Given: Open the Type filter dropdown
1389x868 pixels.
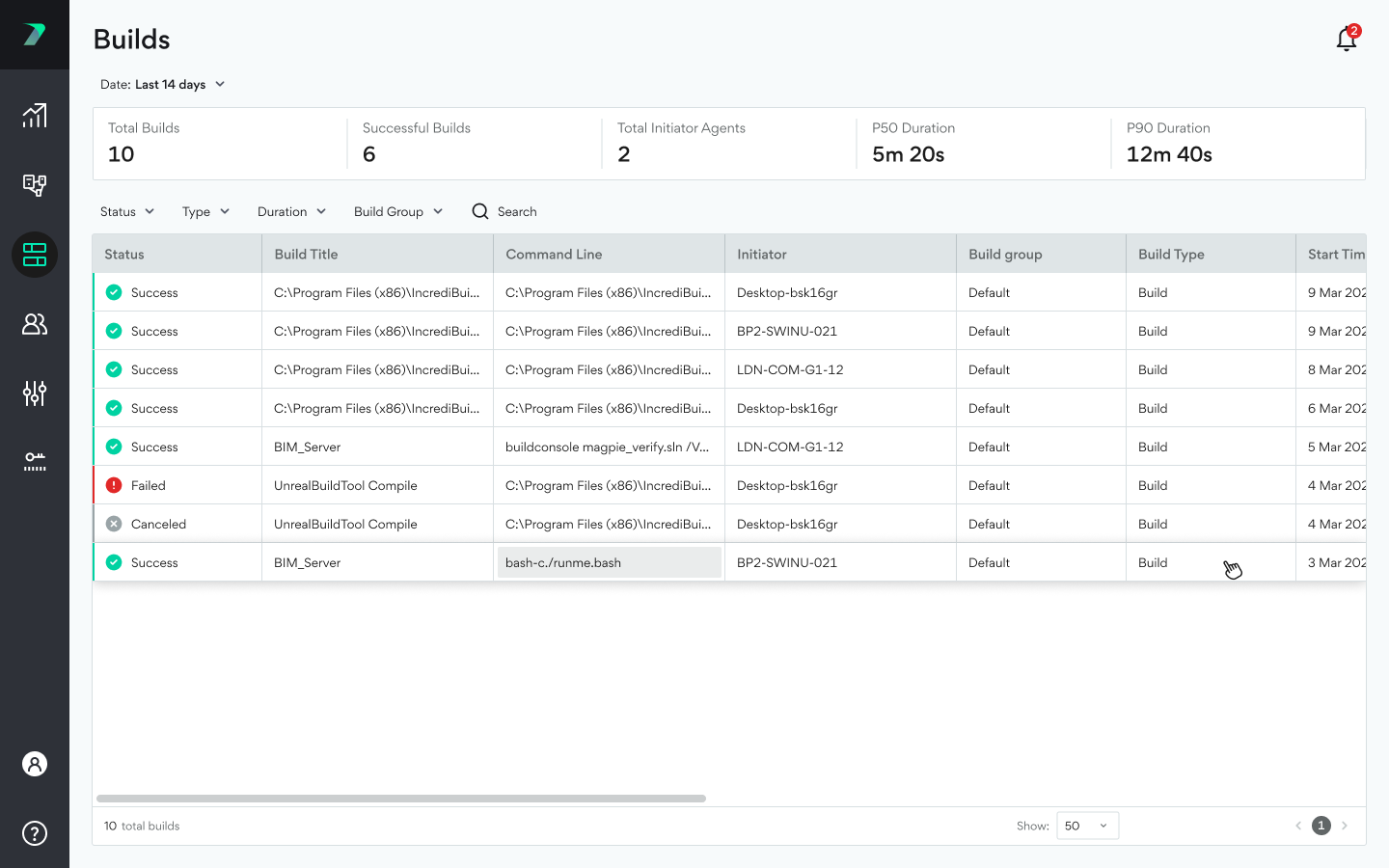Looking at the screenshot, I should [x=205, y=211].
